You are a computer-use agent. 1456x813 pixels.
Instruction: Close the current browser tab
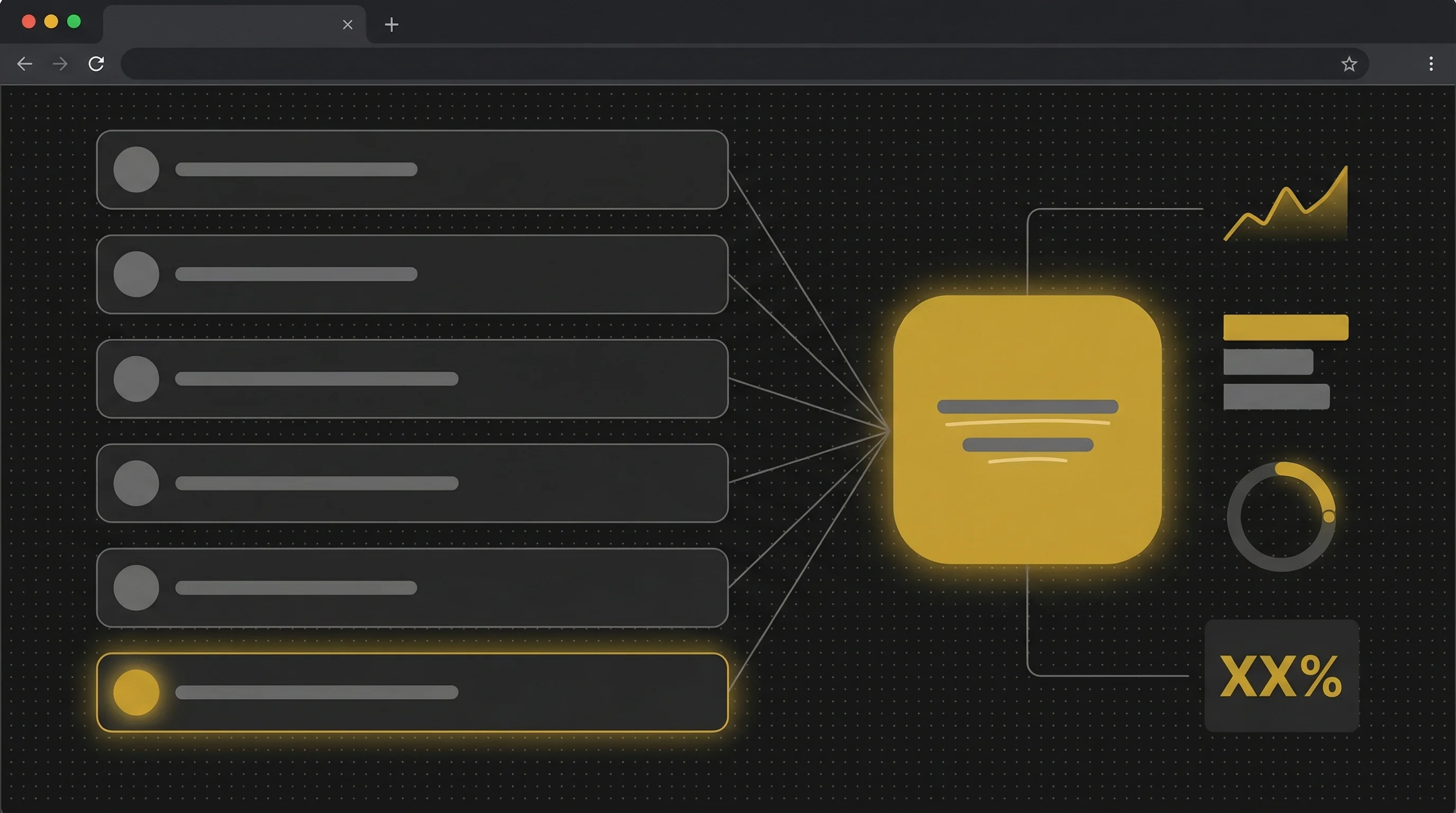click(348, 24)
